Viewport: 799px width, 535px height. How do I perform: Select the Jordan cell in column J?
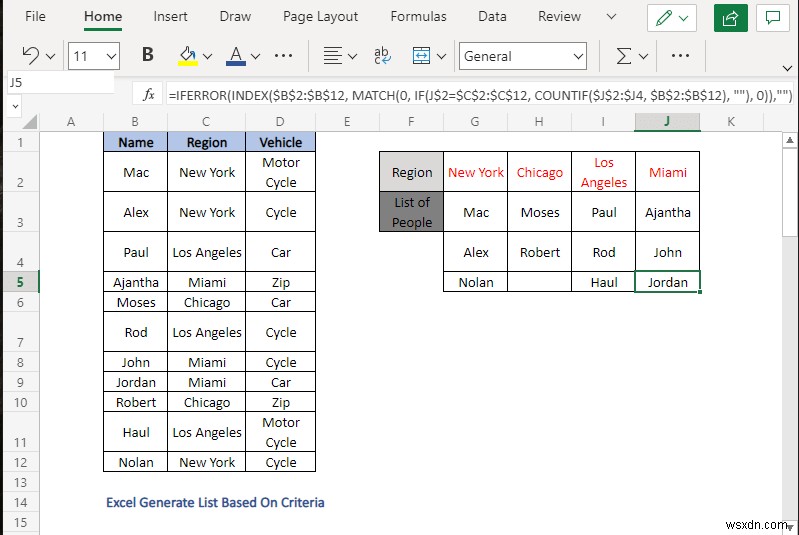point(668,282)
